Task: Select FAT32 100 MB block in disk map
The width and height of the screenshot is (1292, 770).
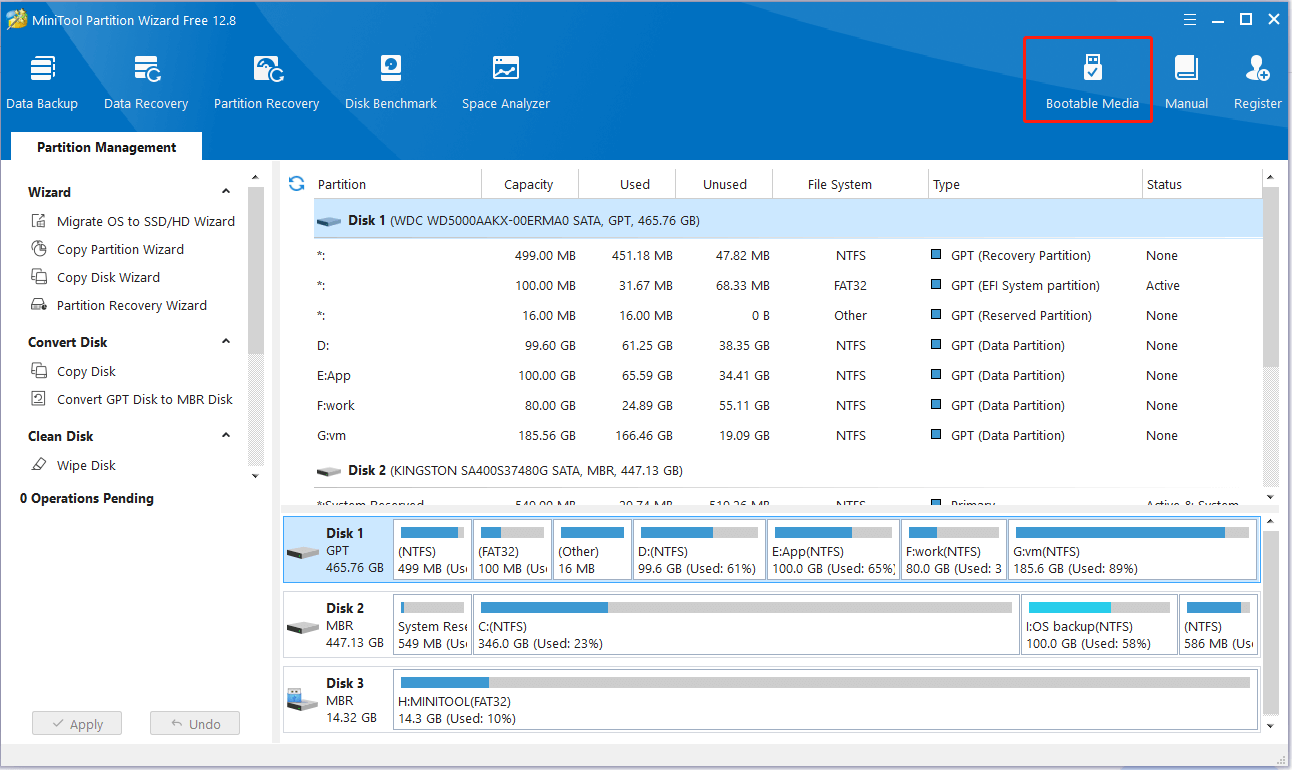Action: pyautogui.click(x=513, y=550)
